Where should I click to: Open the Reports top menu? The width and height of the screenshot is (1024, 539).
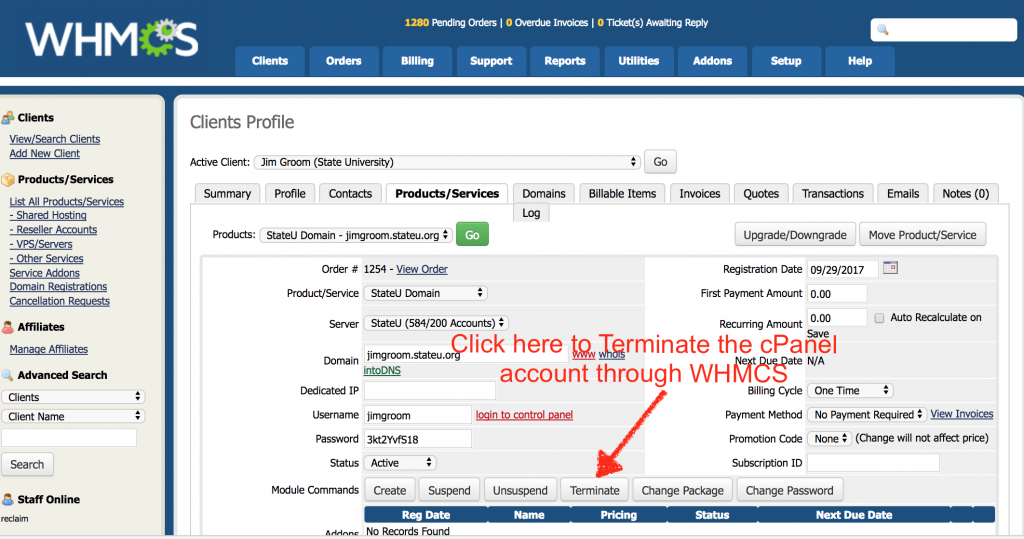tap(565, 61)
